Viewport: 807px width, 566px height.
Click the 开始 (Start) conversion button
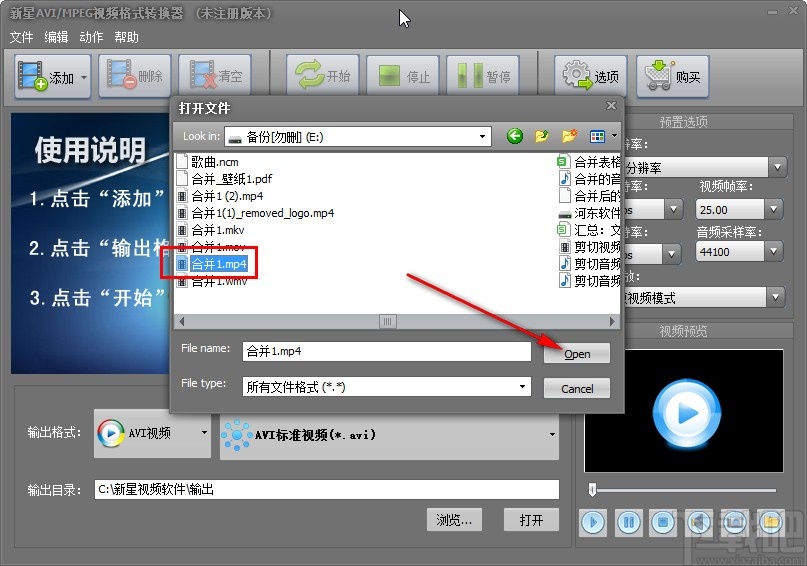click(322, 77)
